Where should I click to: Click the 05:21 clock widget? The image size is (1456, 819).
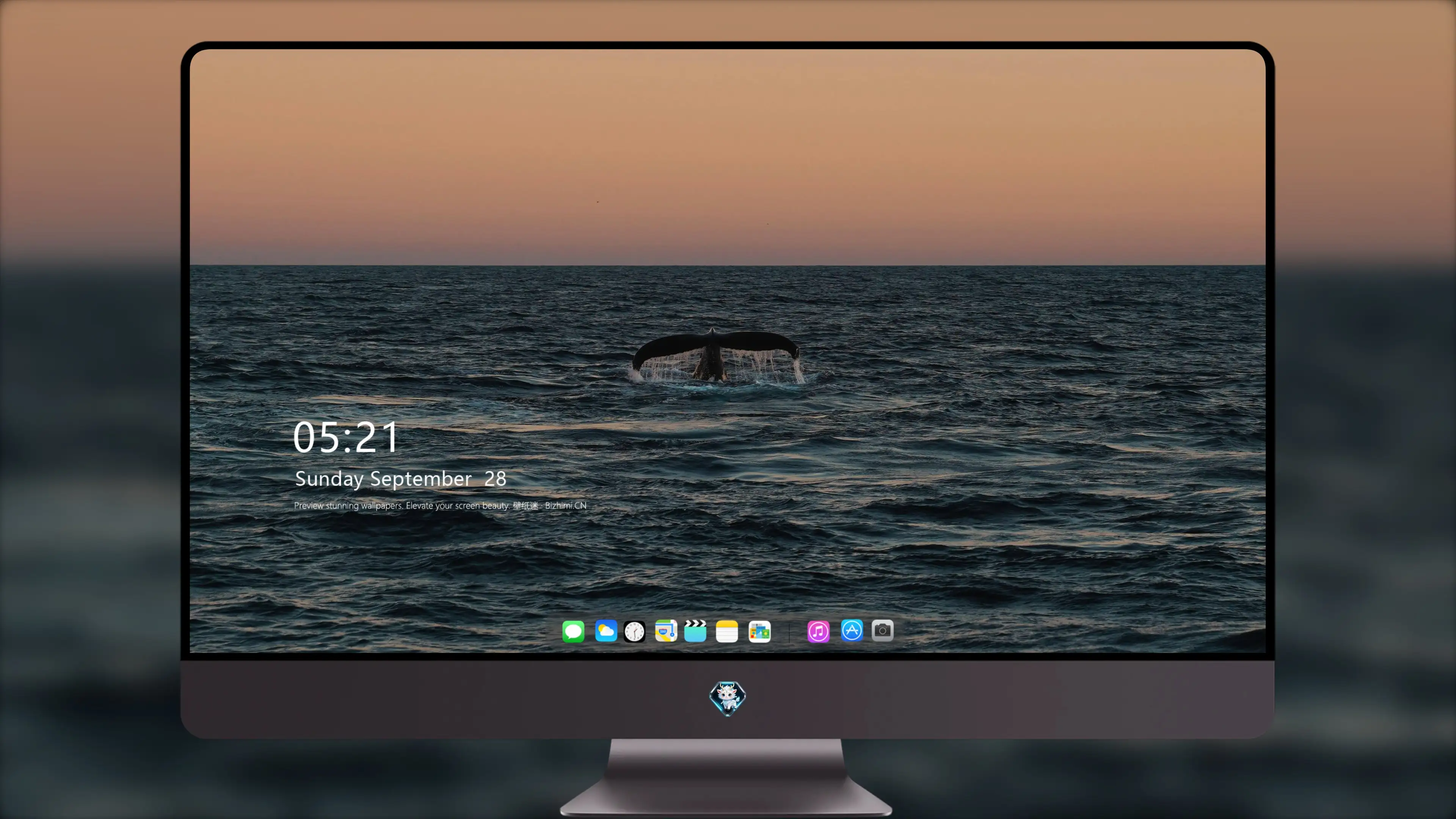[345, 438]
